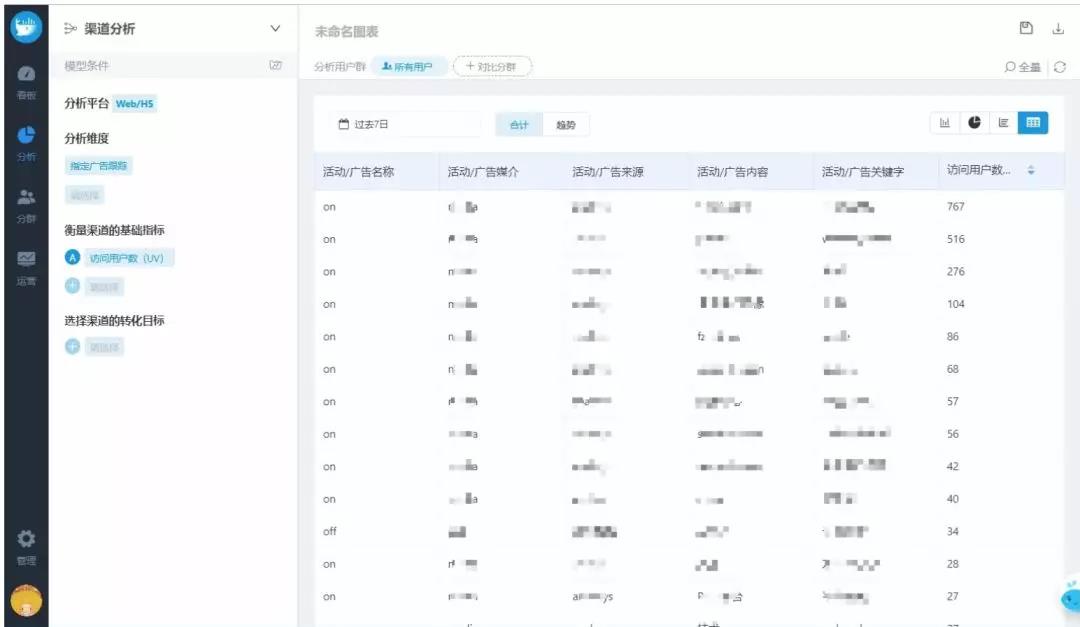Click the 86 visitor count cell
This screenshot has height=627, width=1080.
click(x=953, y=336)
